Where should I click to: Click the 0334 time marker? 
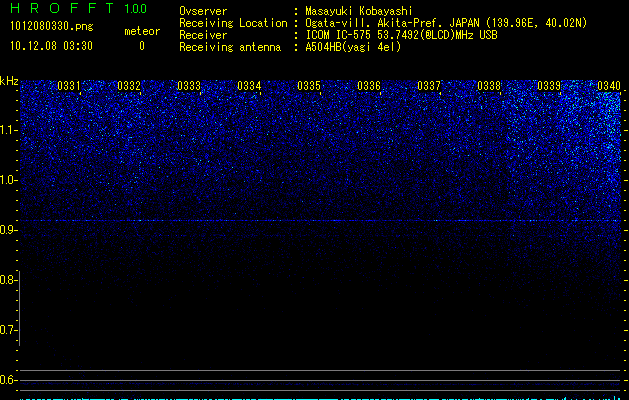pyautogui.click(x=249, y=86)
